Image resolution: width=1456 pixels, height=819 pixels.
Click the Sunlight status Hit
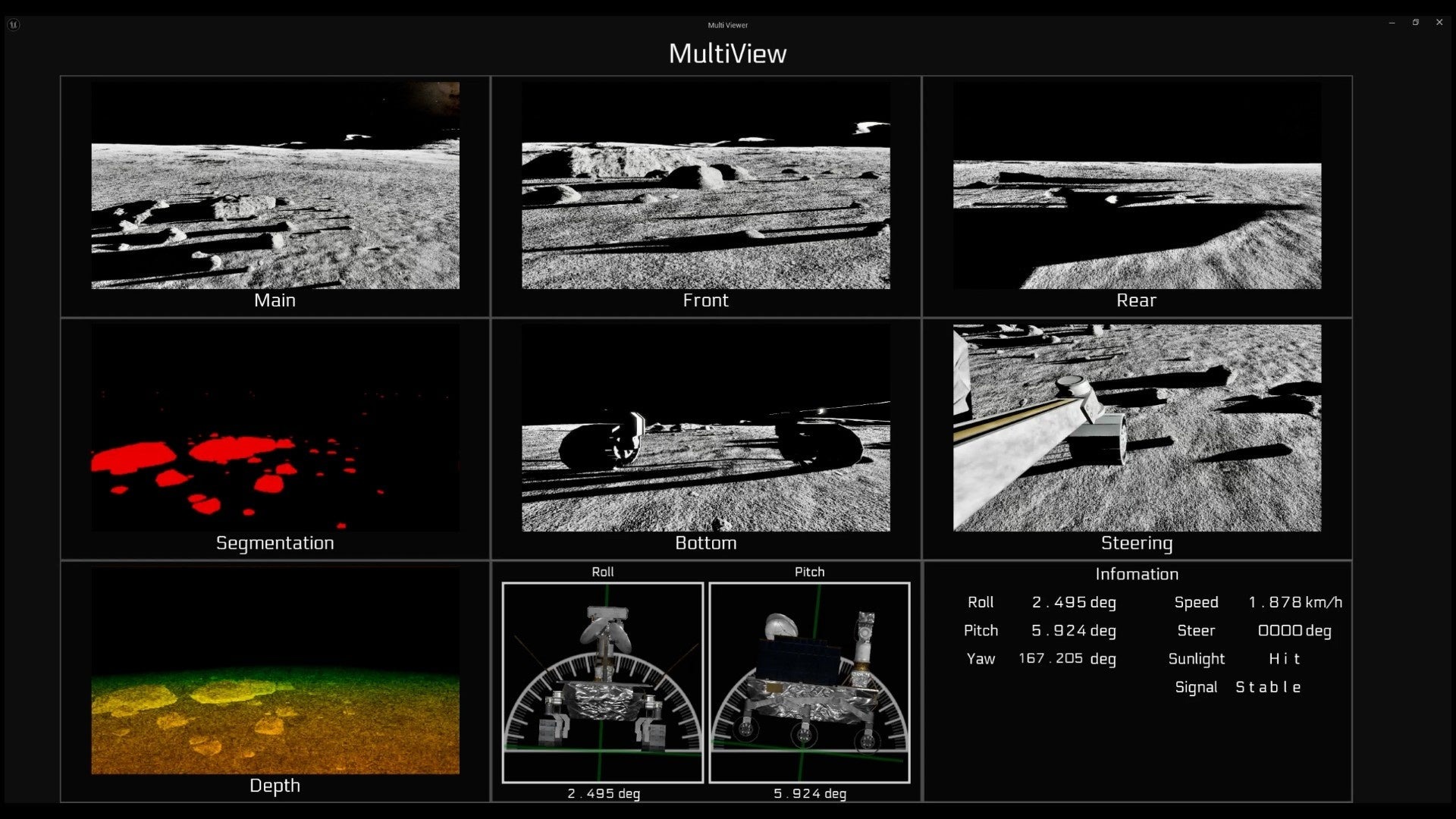1285,659
